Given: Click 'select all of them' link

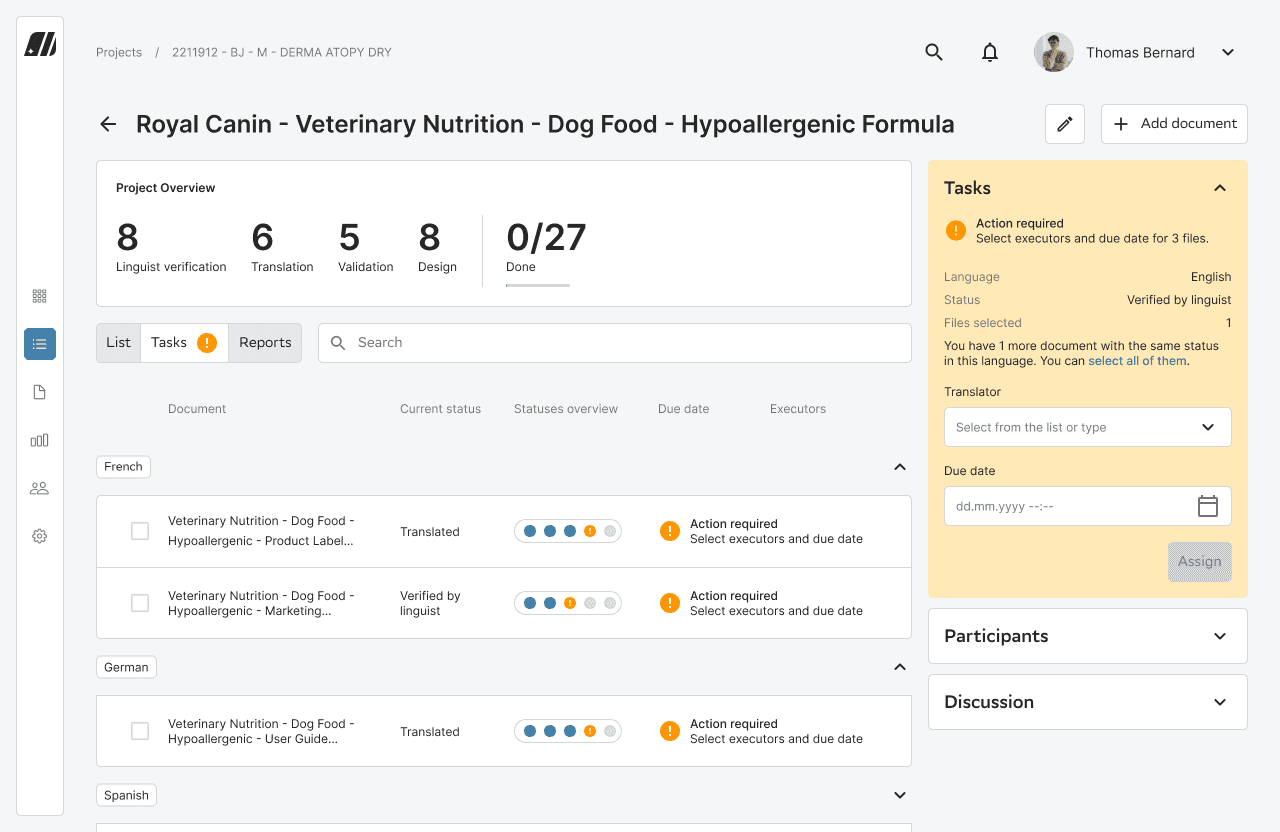Looking at the screenshot, I should point(1137,361).
